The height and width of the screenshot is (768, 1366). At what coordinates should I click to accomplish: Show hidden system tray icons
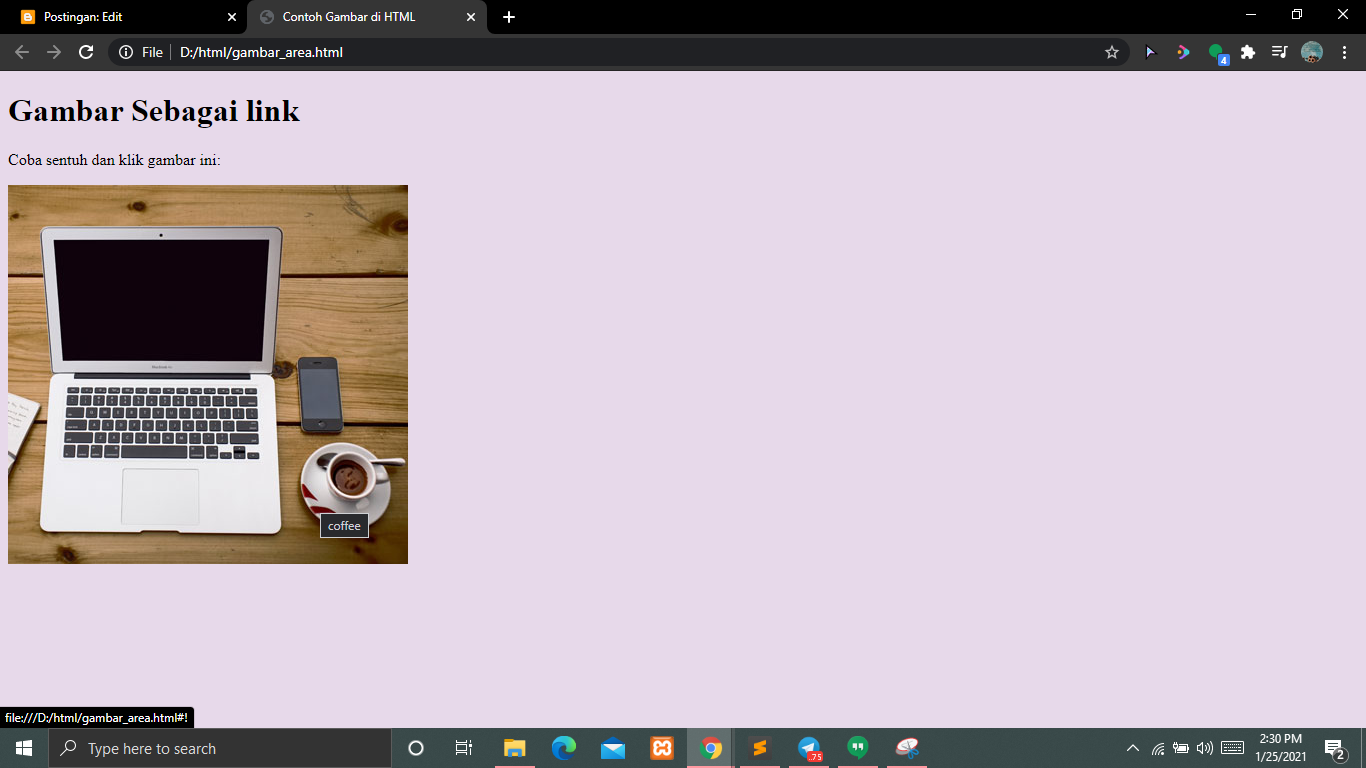[x=1133, y=748]
